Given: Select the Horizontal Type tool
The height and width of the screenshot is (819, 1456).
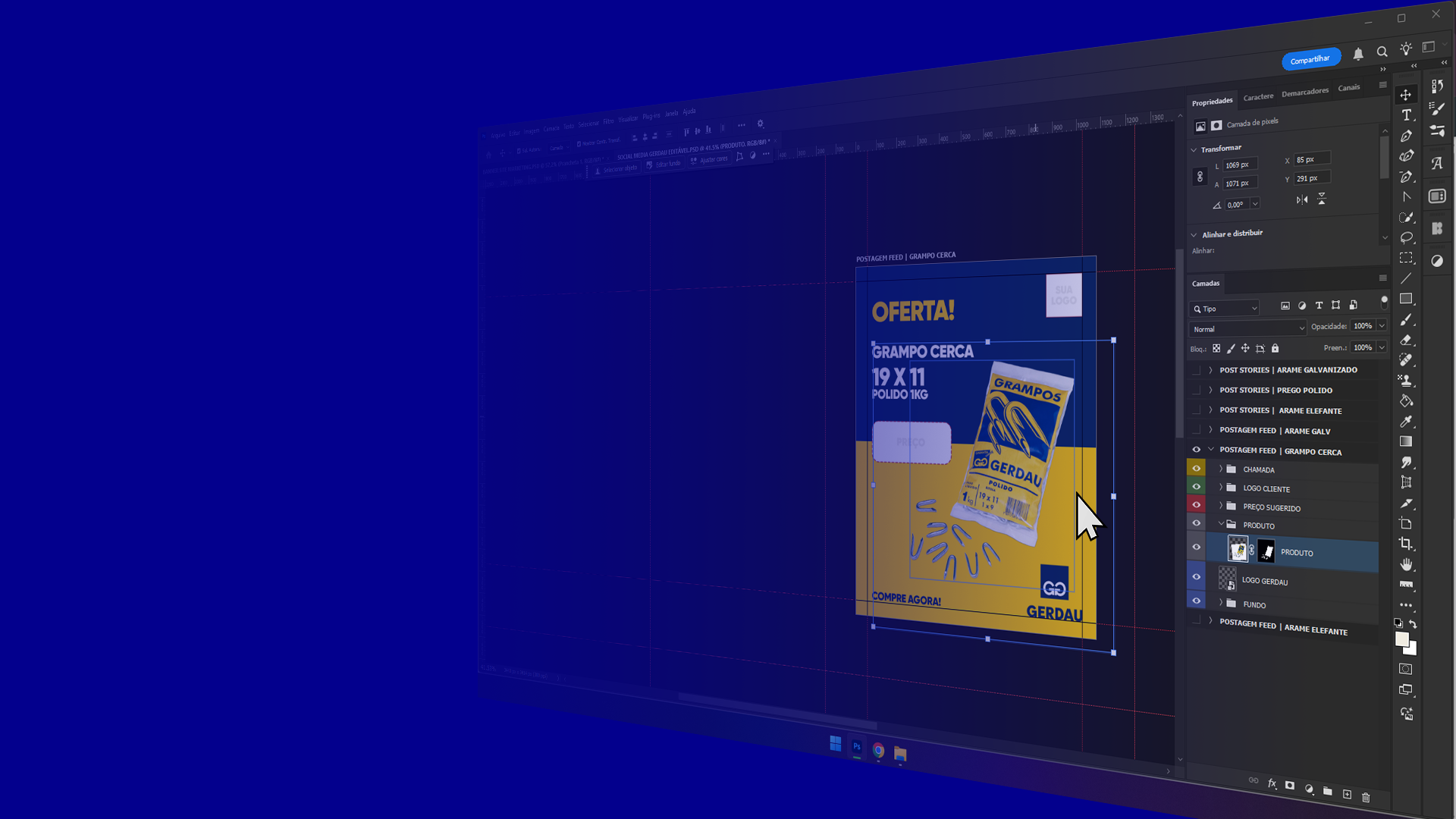Looking at the screenshot, I should (1407, 115).
